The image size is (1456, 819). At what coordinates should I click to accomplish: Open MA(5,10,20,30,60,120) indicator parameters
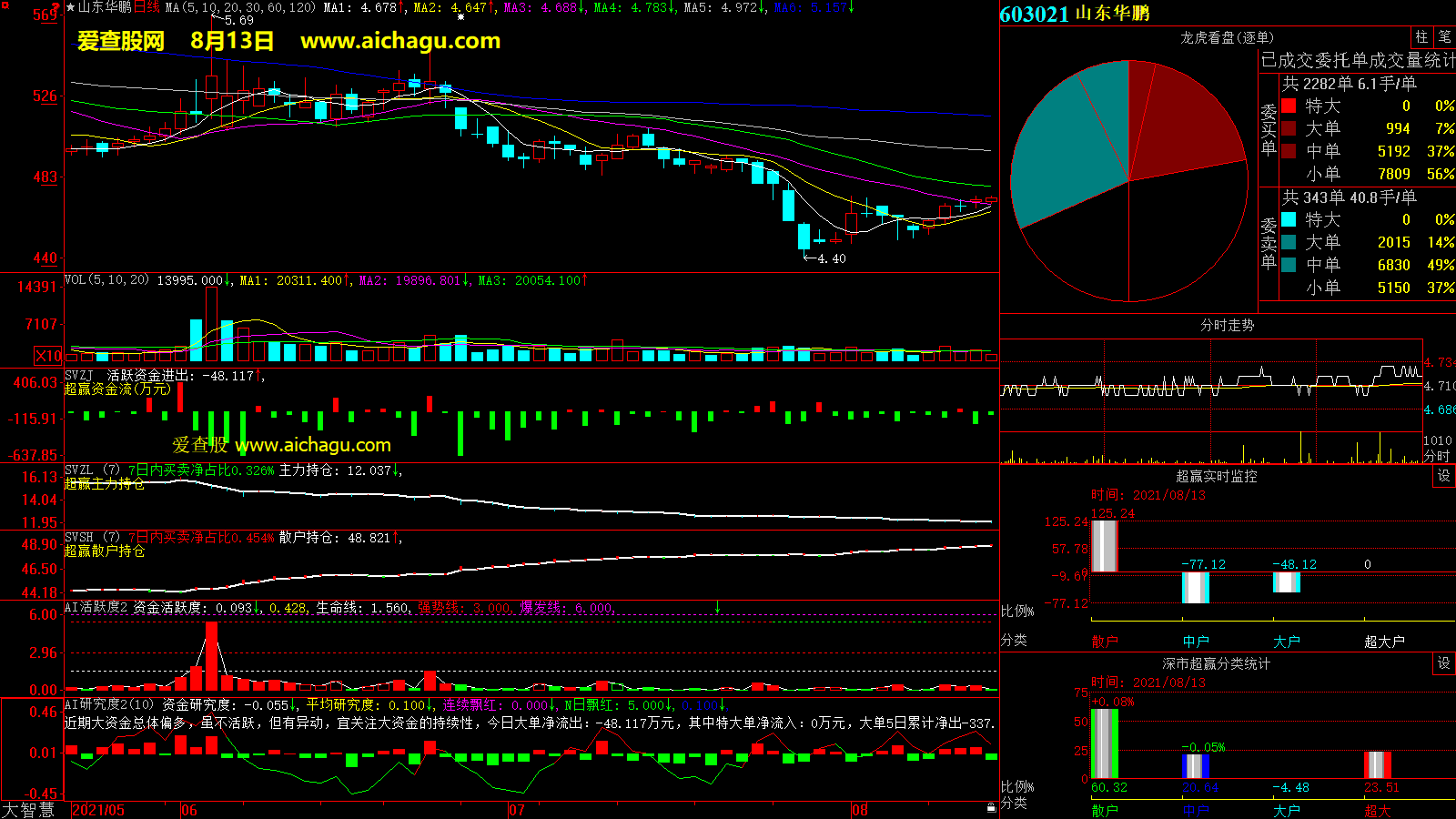pos(240,7)
